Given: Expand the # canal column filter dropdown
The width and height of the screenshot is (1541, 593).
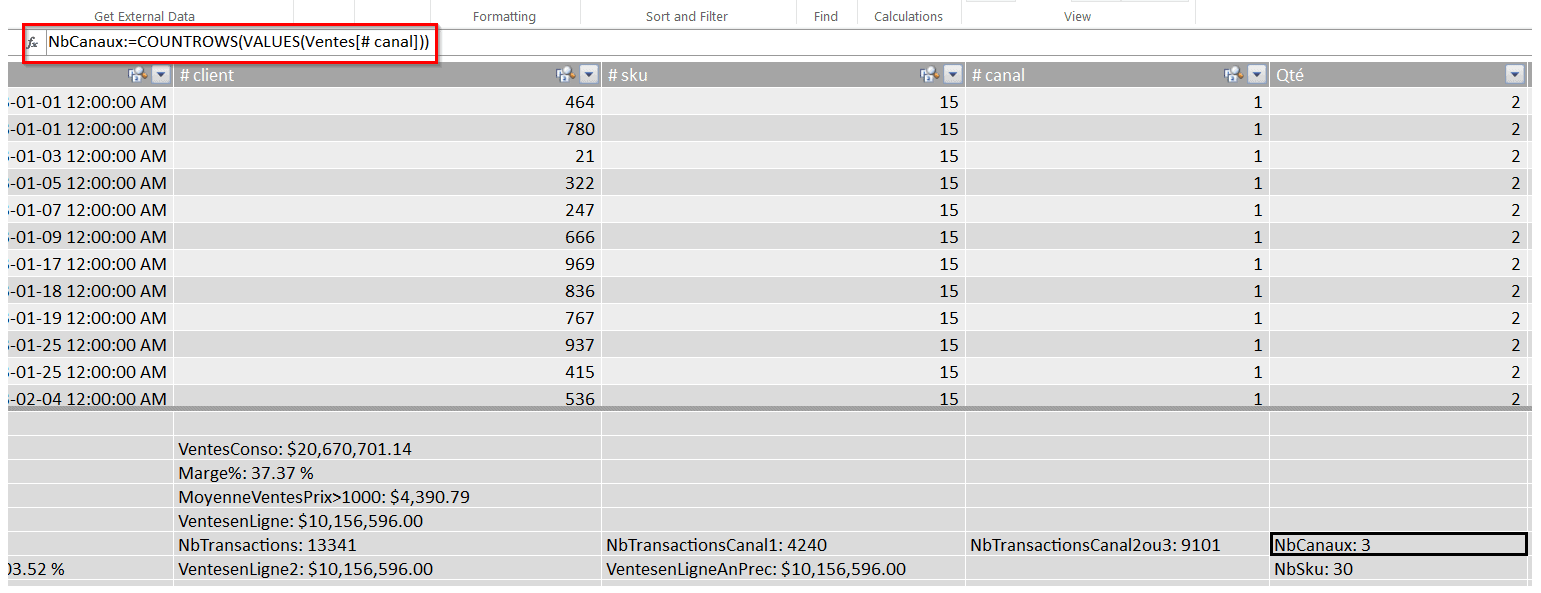Looking at the screenshot, I should point(1256,75).
